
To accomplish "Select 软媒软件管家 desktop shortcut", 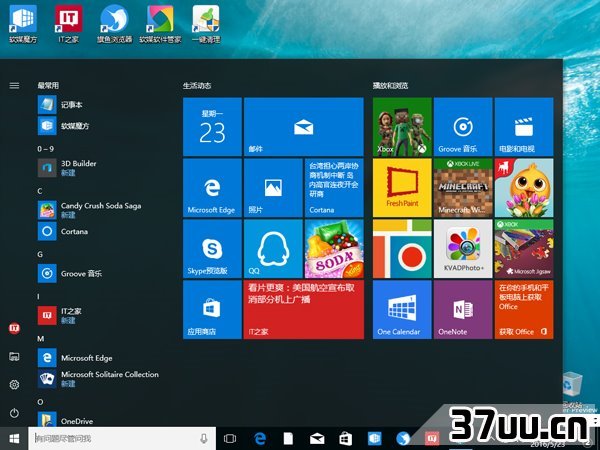I will tap(160, 24).
